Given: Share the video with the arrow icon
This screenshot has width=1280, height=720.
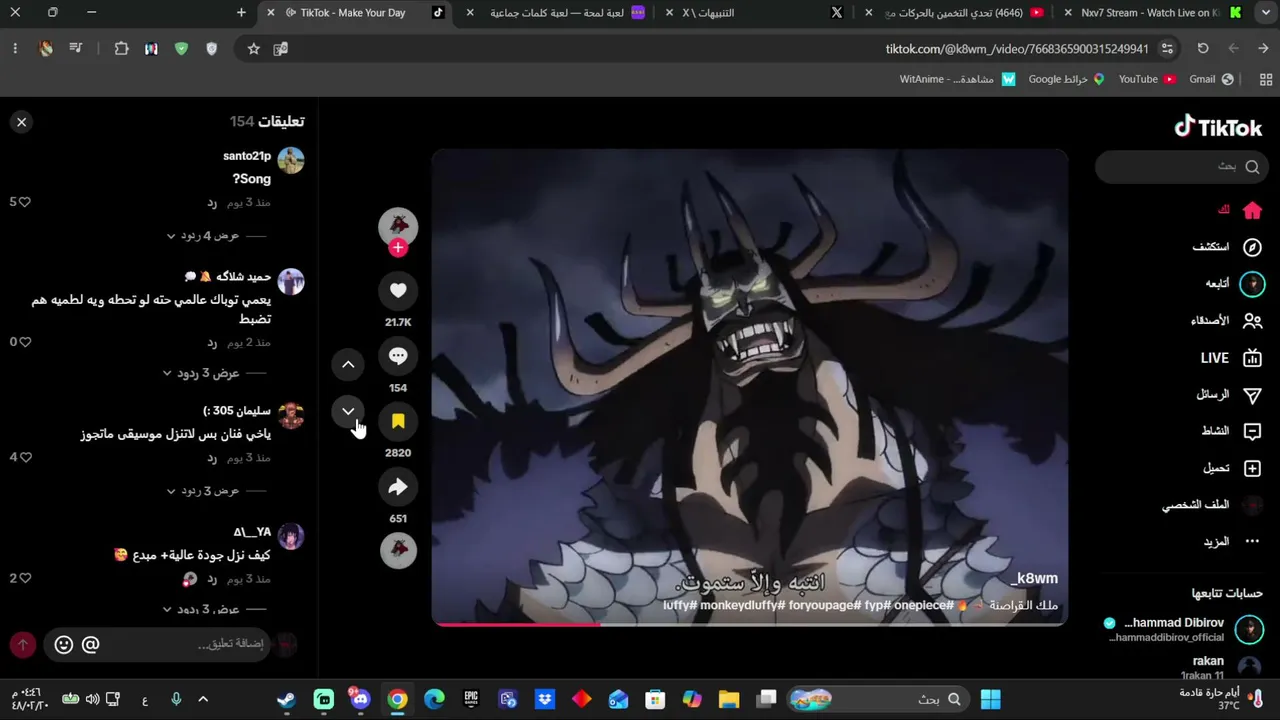Looking at the screenshot, I should point(398,487).
